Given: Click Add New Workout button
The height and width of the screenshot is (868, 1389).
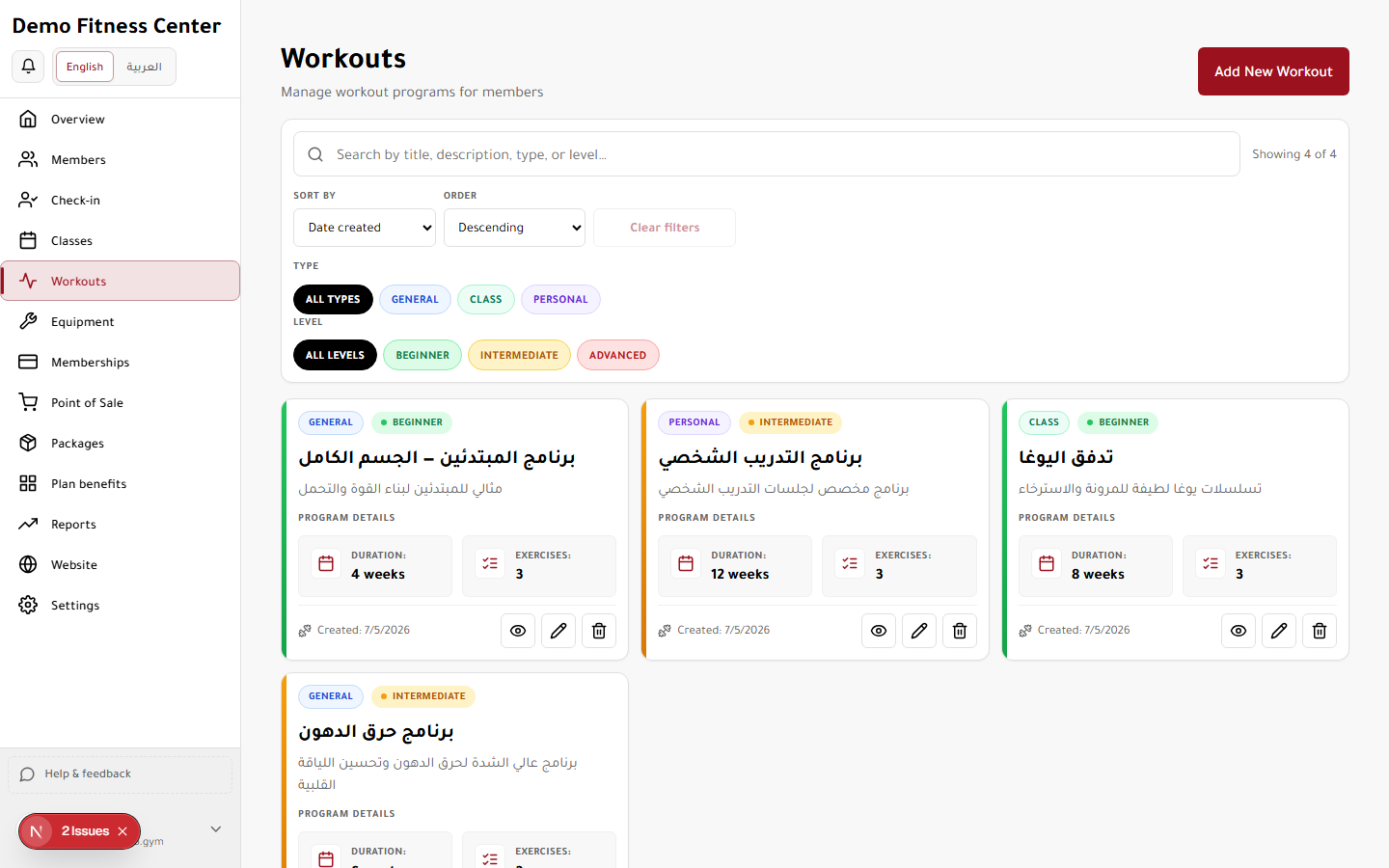Looking at the screenshot, I should (1273, 71).
